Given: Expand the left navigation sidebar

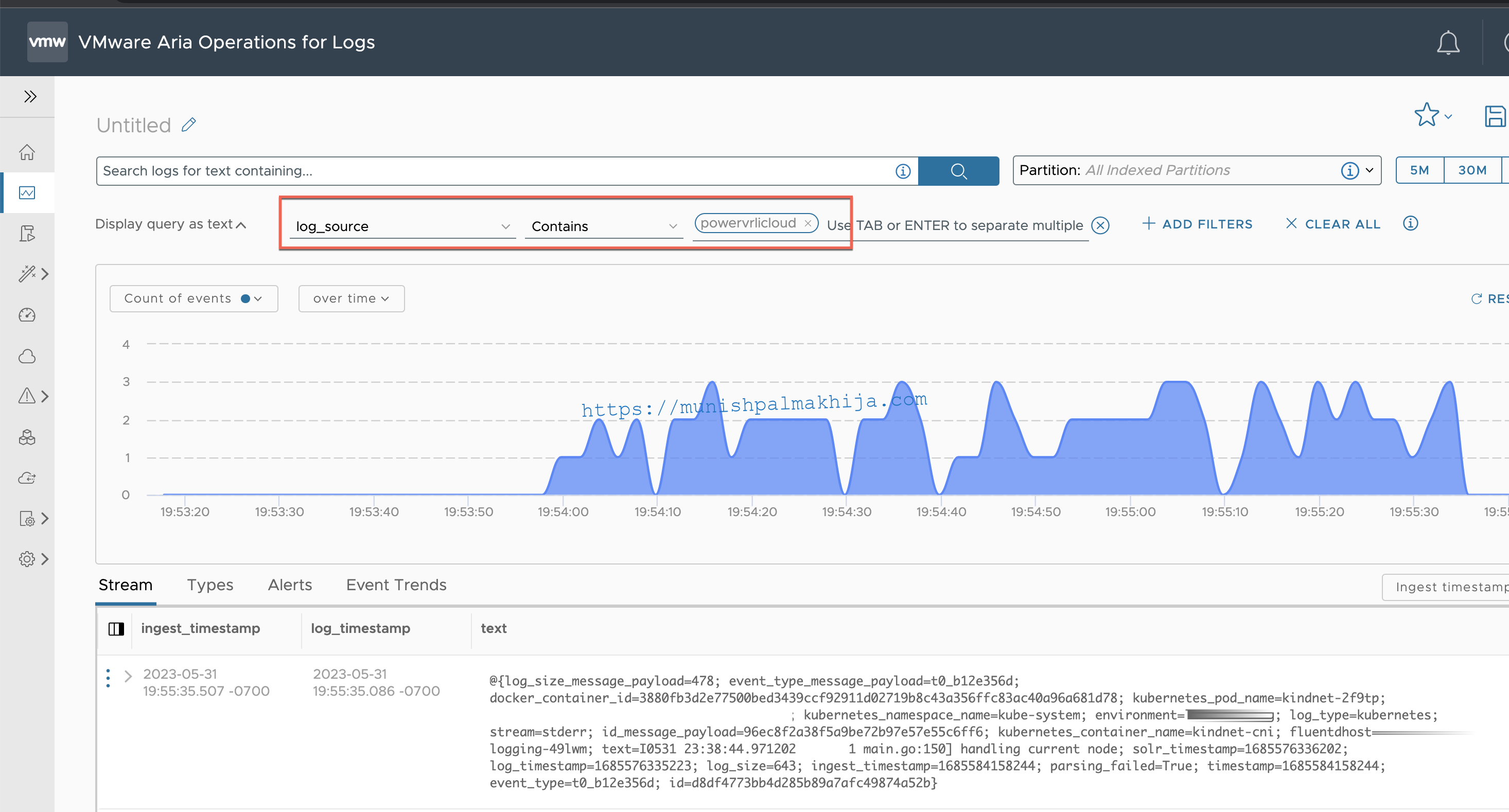Looking at the screenshot, I should [x=30, y=96].
